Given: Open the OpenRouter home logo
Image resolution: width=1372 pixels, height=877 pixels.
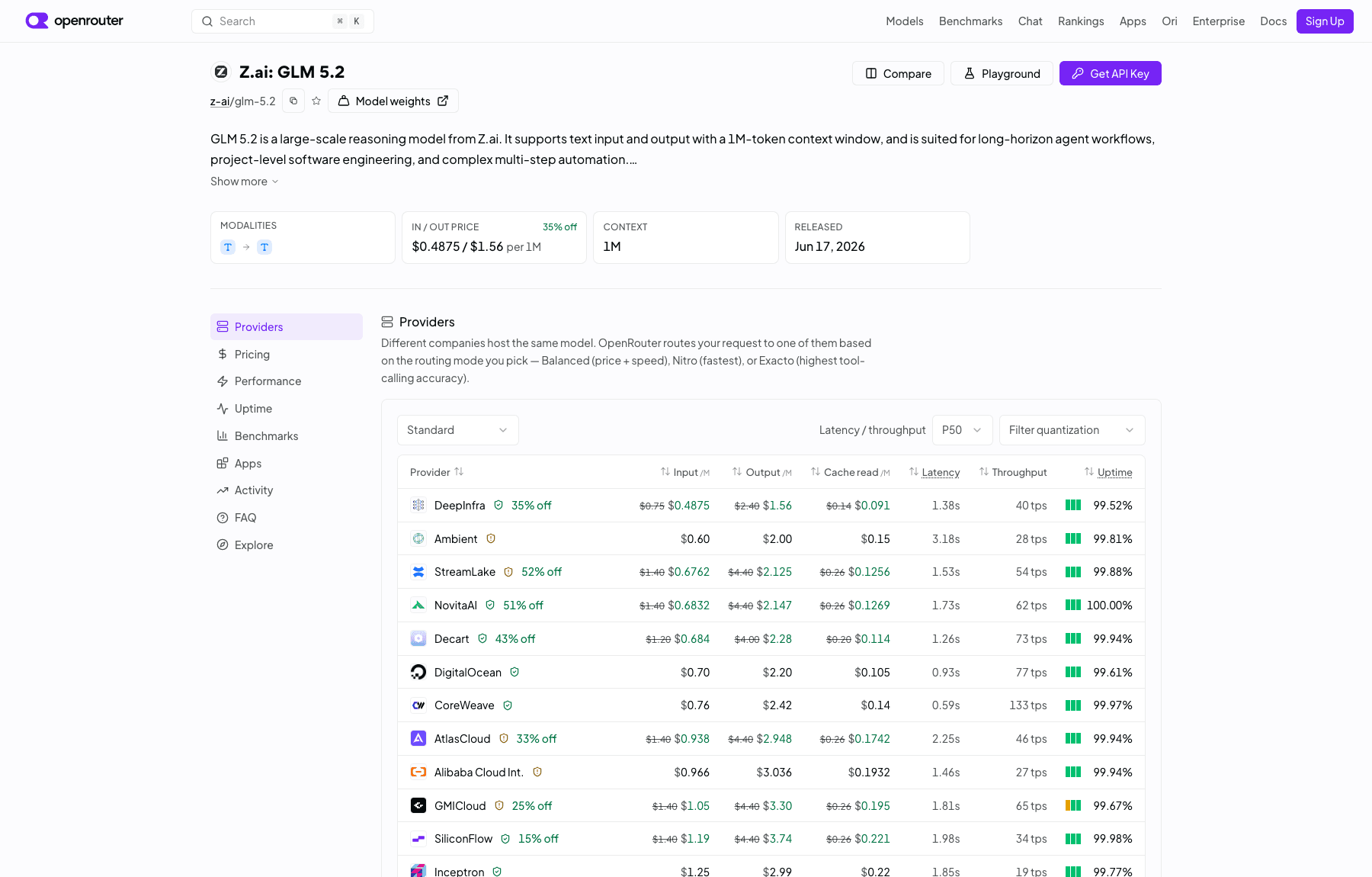Looking at the screenshot, I should [x=74, y=21].
